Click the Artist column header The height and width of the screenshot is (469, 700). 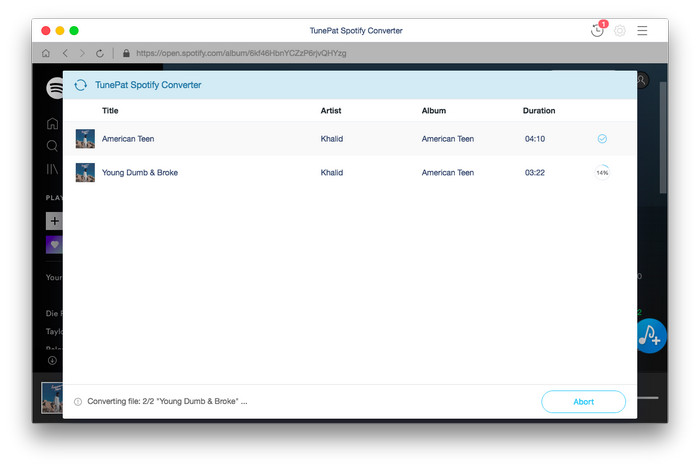[331, 111]
